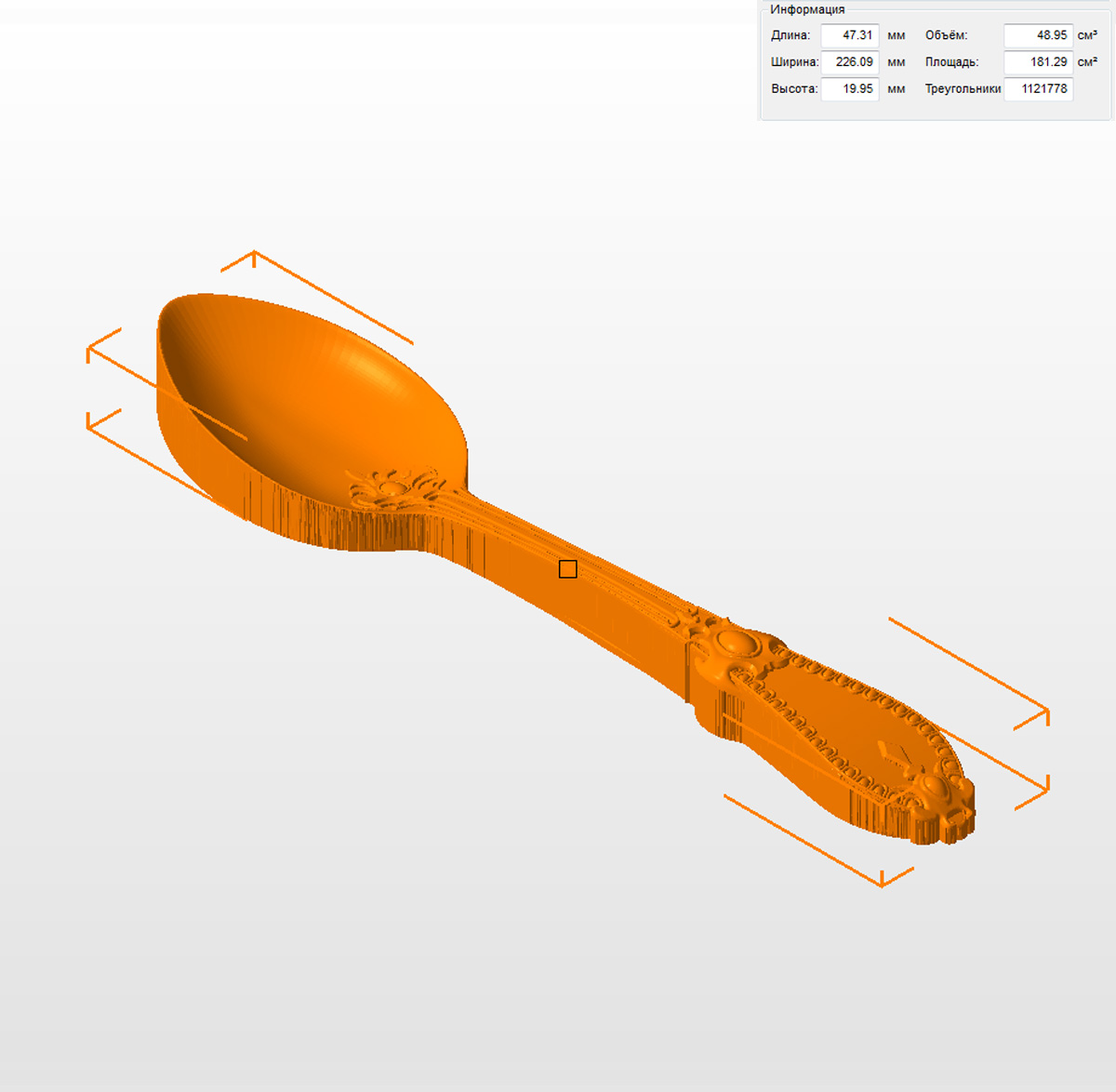The height and width of the screenshot is (1092, 1116).
Task: Click the Треугольники count field showing 1121778
Action: (x=1038, y=89)
